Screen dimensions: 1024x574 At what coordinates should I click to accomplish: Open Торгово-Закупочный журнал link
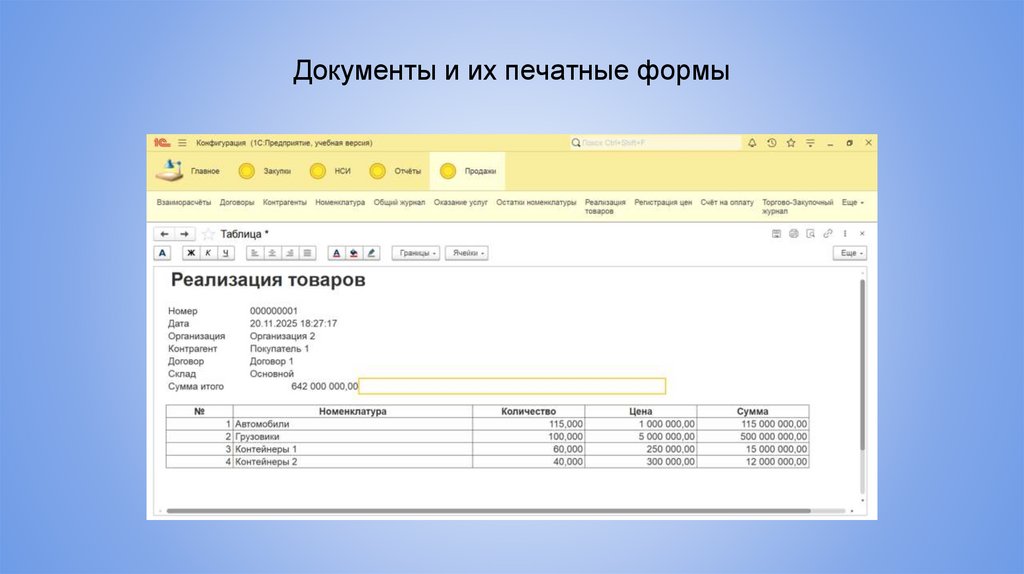click(x=797, y=206)
